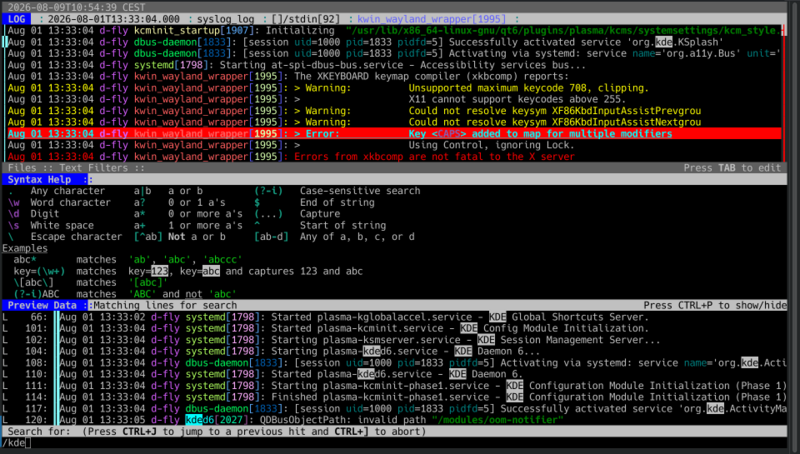Select the XKEYBOARD keymap compiler reports line
Viewport: 800px width, 454px height.
(x=394, y=77)
